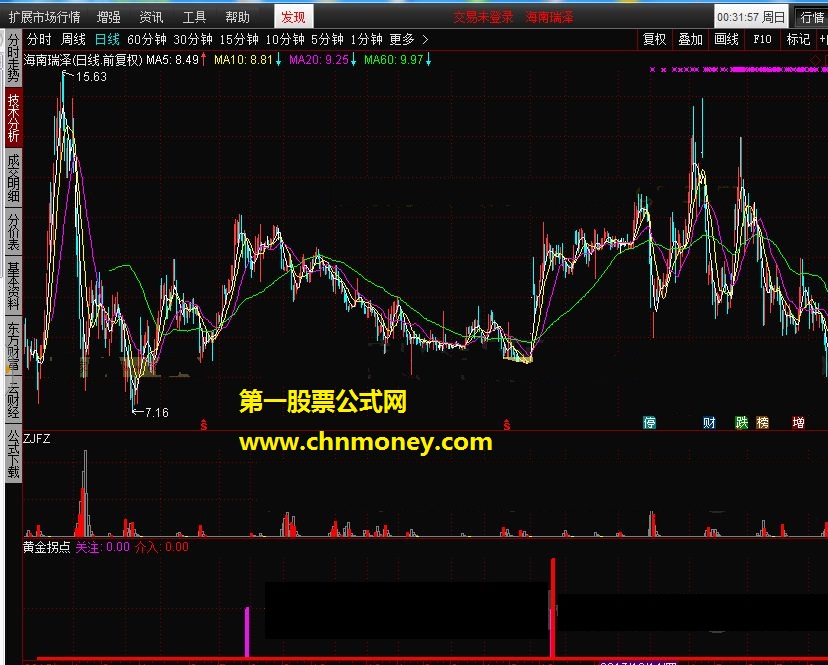This screenshot has width=828, height=665.
Task: Click the 黄金拐点 indicator name
Action: pyautogui.click(x=46, y=547)
